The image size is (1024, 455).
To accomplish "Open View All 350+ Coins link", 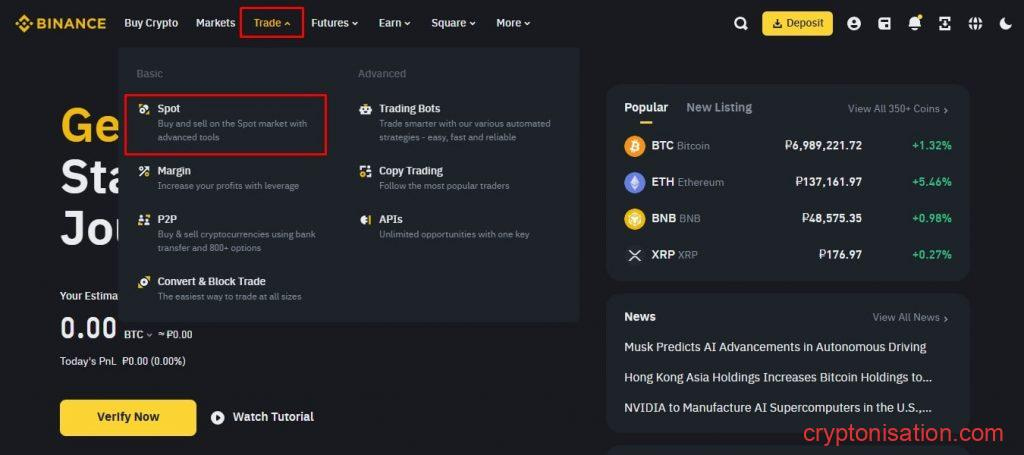I will pyautogui.click(x=897, y=109).
